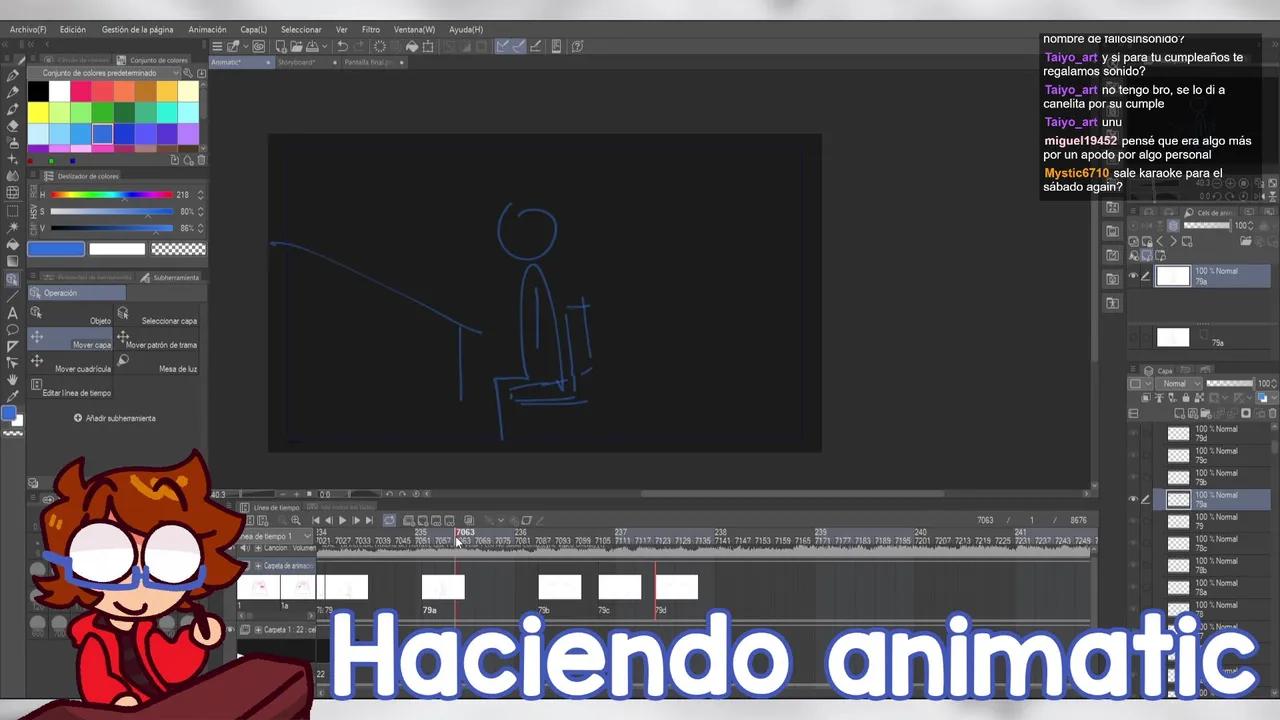The height and width of the screenshot is (720, 1280).
Task: Open the Capa(L) menu
Action: tap(254, 30)
